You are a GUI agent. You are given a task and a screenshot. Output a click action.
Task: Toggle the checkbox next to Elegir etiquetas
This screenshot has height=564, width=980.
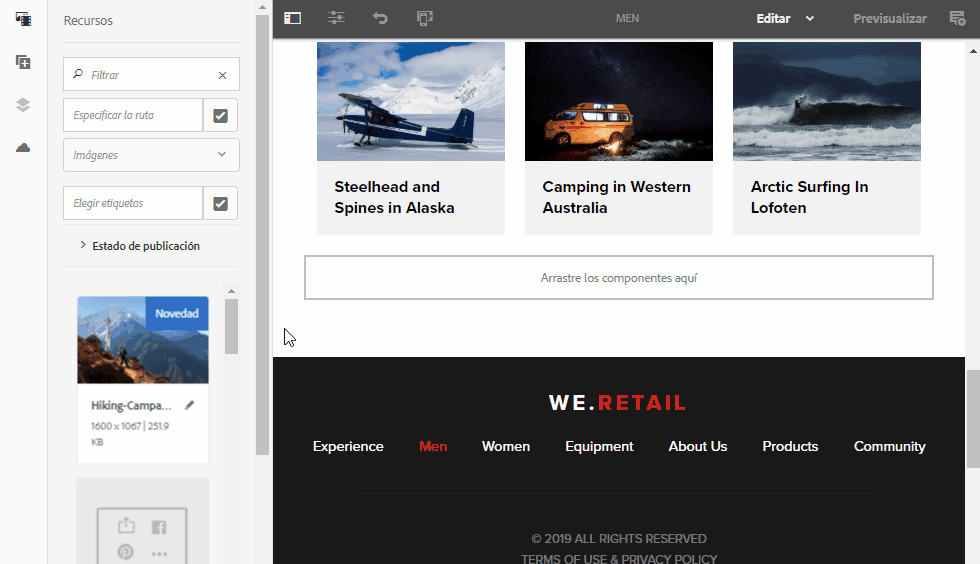(221, 204)
